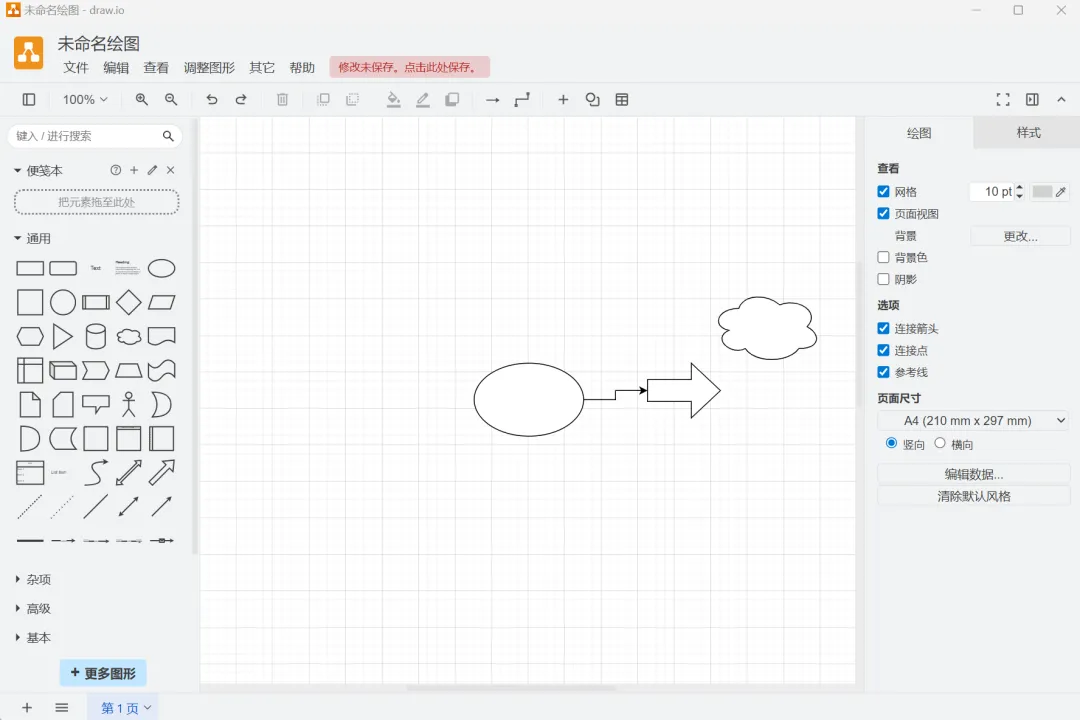Edit the scratchpad with pencil icon
This screenshot has height=720, width=1080.
click(x=152, y=170)
